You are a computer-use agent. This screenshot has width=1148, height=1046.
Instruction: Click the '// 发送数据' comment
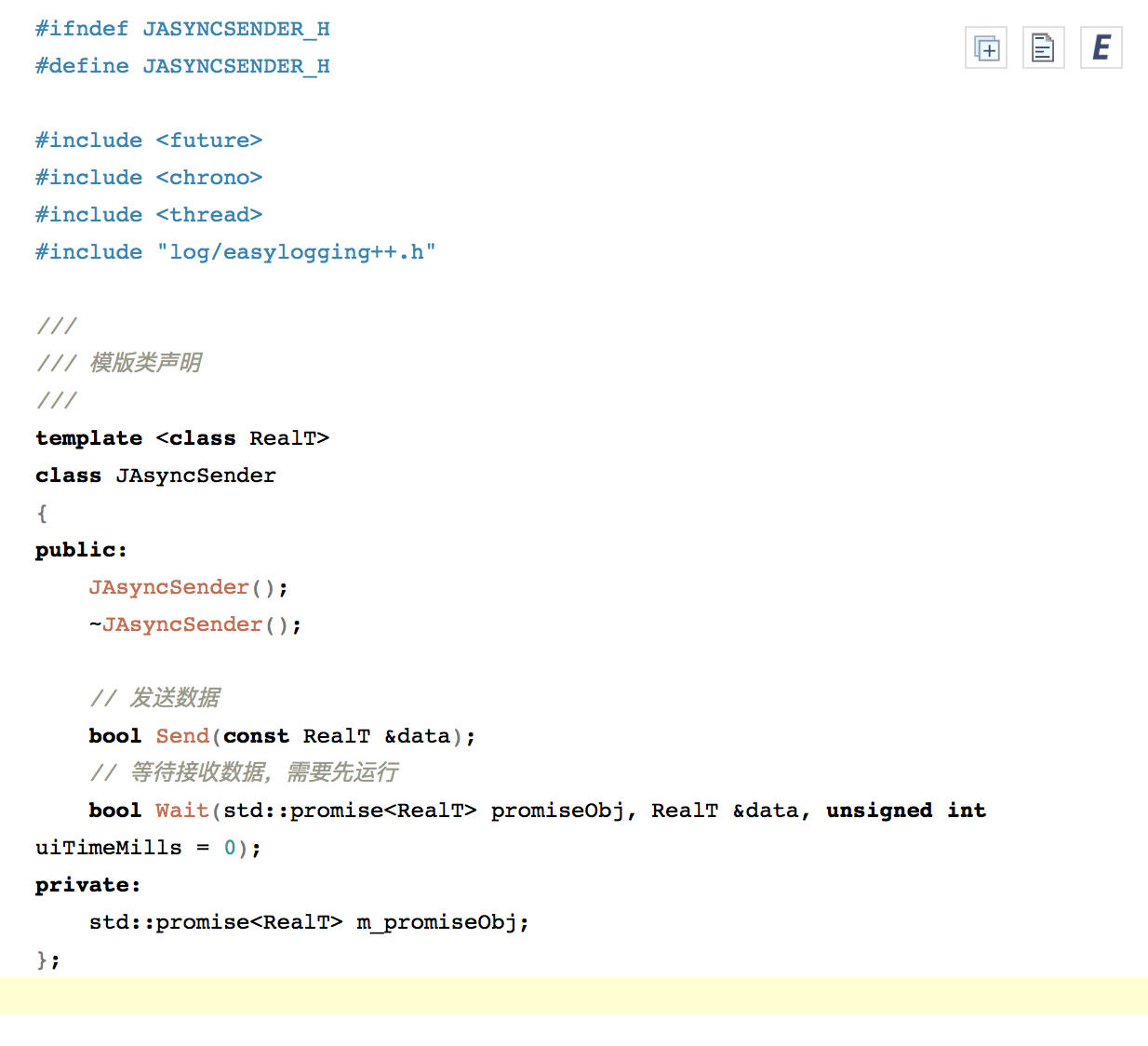pyautogui.click(x=155, y=698)
